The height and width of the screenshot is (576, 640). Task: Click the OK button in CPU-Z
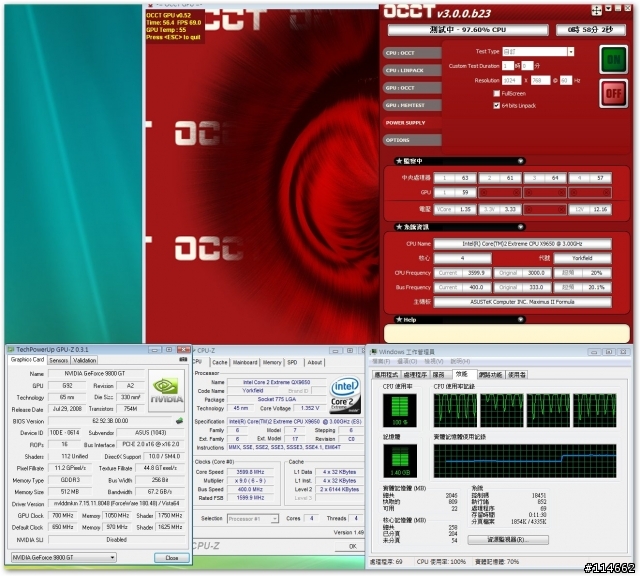[x=353, y=547]
